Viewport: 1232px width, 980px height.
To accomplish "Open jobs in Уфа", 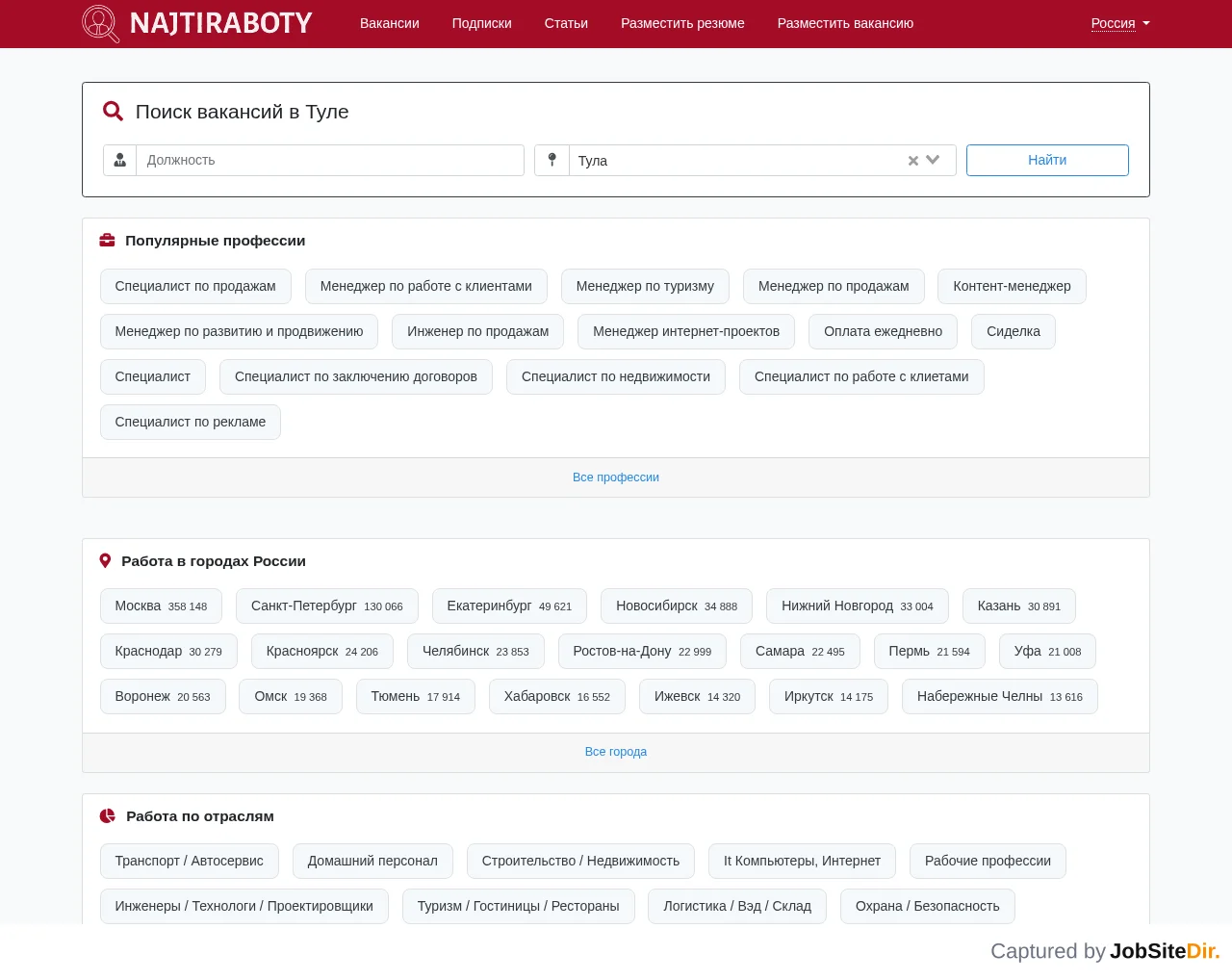I will pyautogui.click(x=1047, y=651).
